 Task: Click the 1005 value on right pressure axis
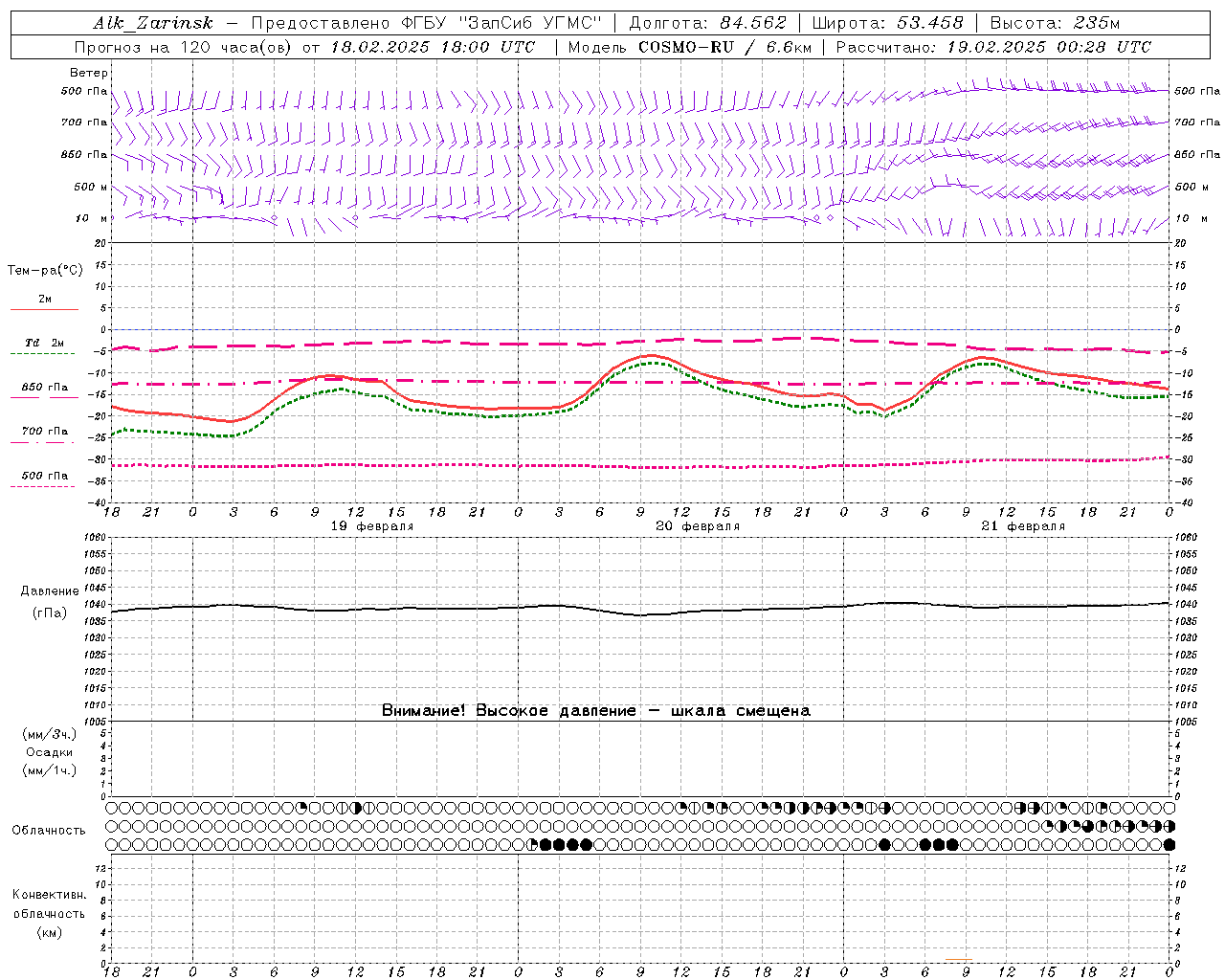click(1185, 721)
